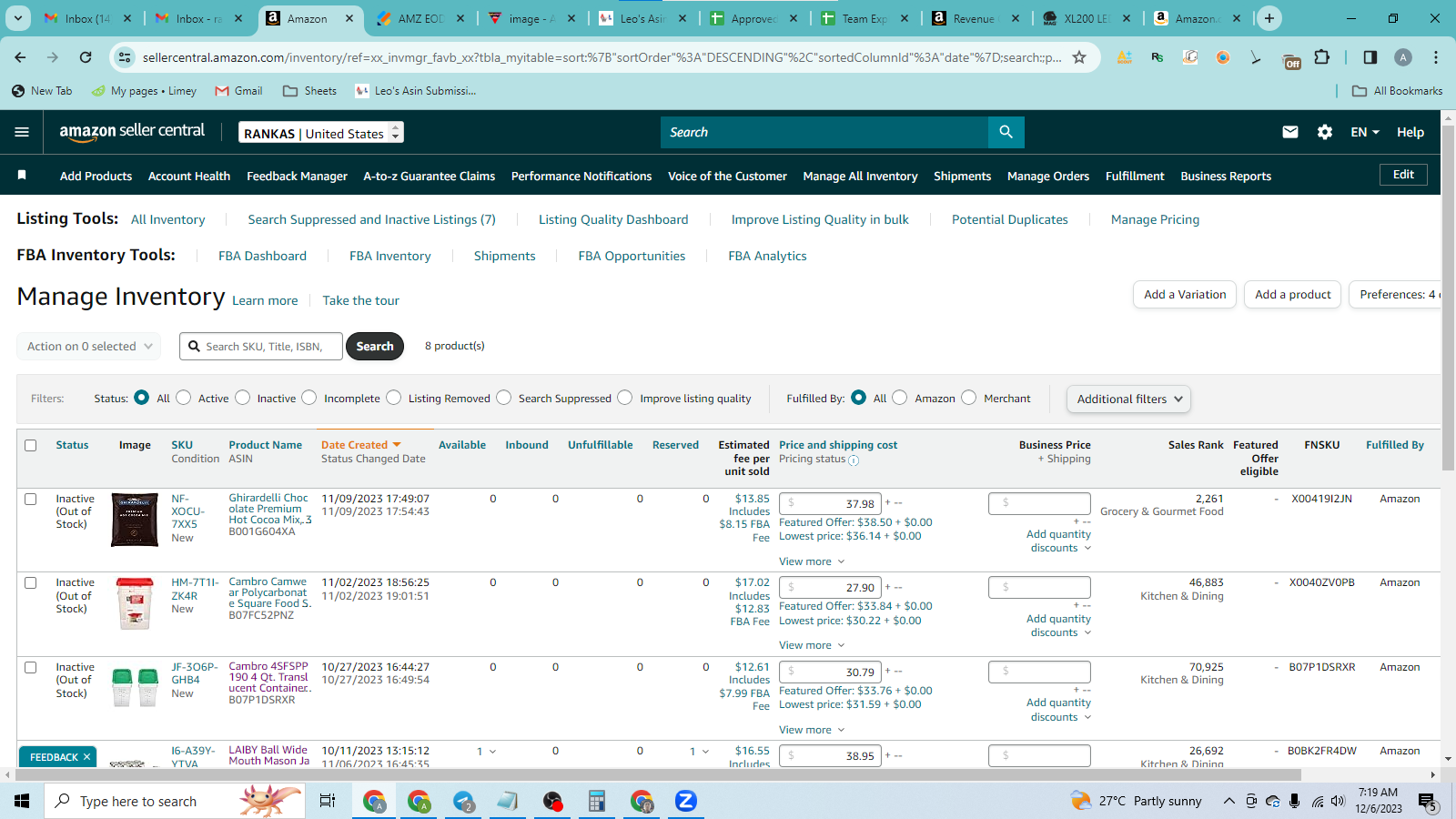Check the select-all checkbox in table header
This screenshot has height=819, width=1456.
(31, 445)
